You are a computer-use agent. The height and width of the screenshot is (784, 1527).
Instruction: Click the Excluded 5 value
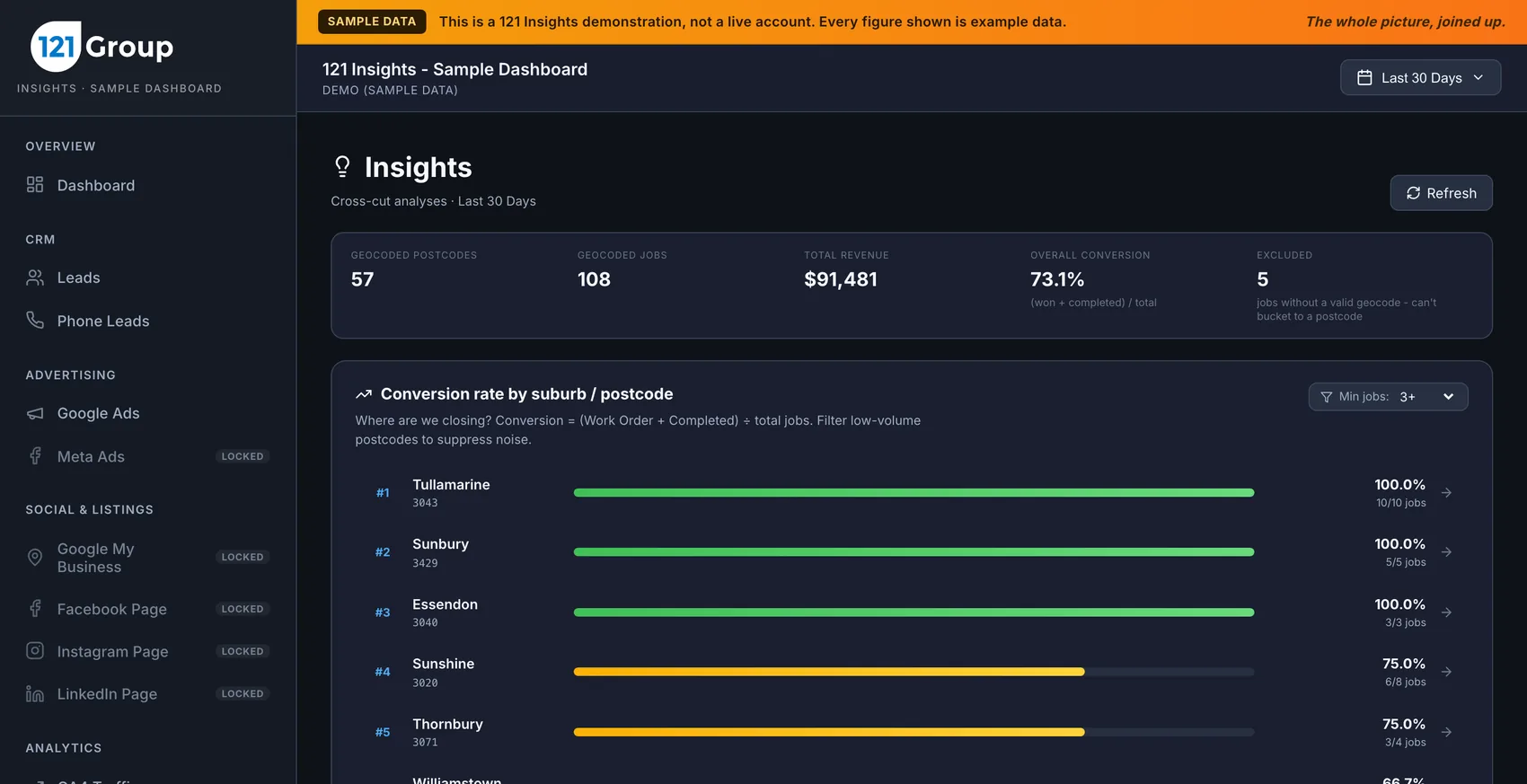1262,279
